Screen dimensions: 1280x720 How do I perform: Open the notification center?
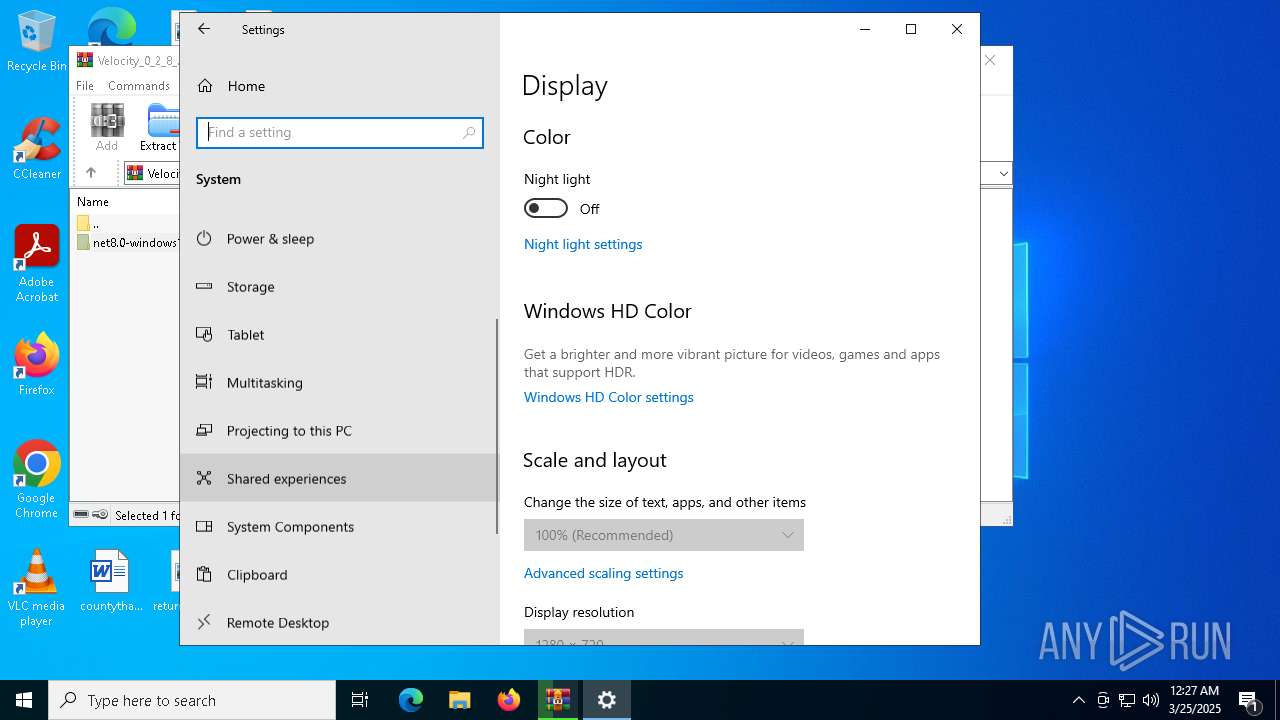pos(1250,700)
